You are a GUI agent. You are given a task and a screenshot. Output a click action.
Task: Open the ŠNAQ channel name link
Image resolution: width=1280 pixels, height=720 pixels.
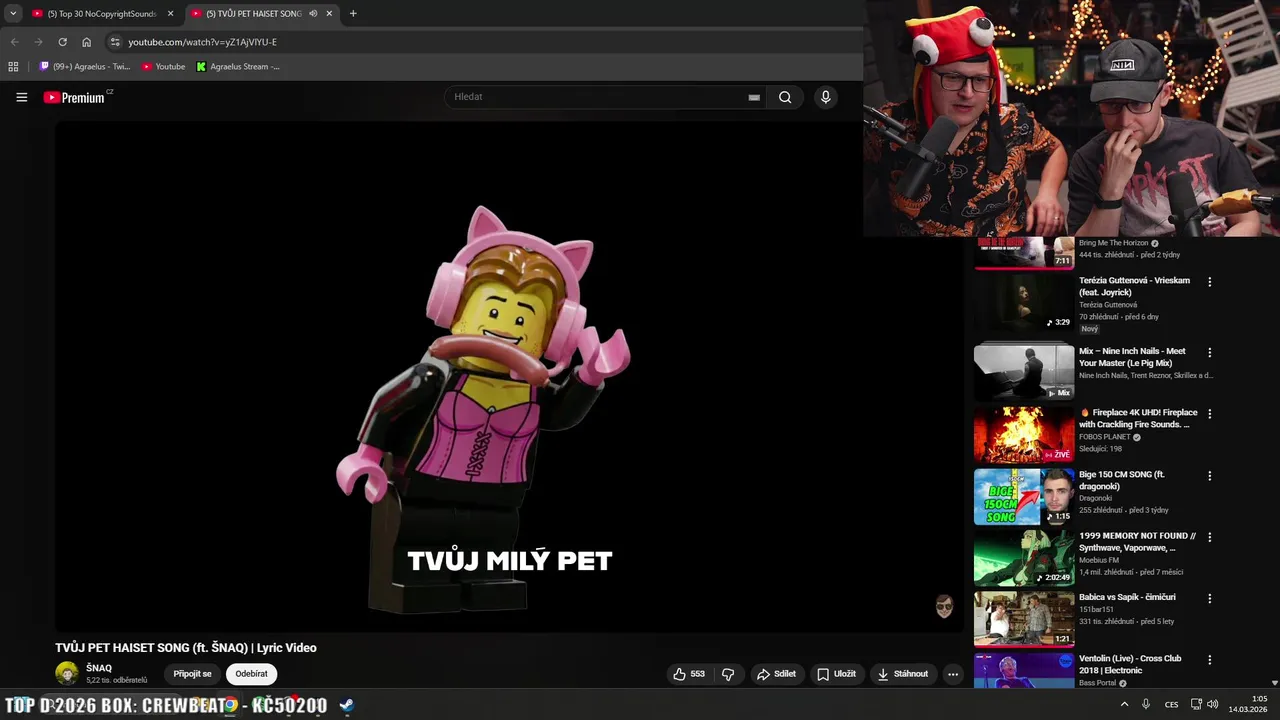pos(99,668)
